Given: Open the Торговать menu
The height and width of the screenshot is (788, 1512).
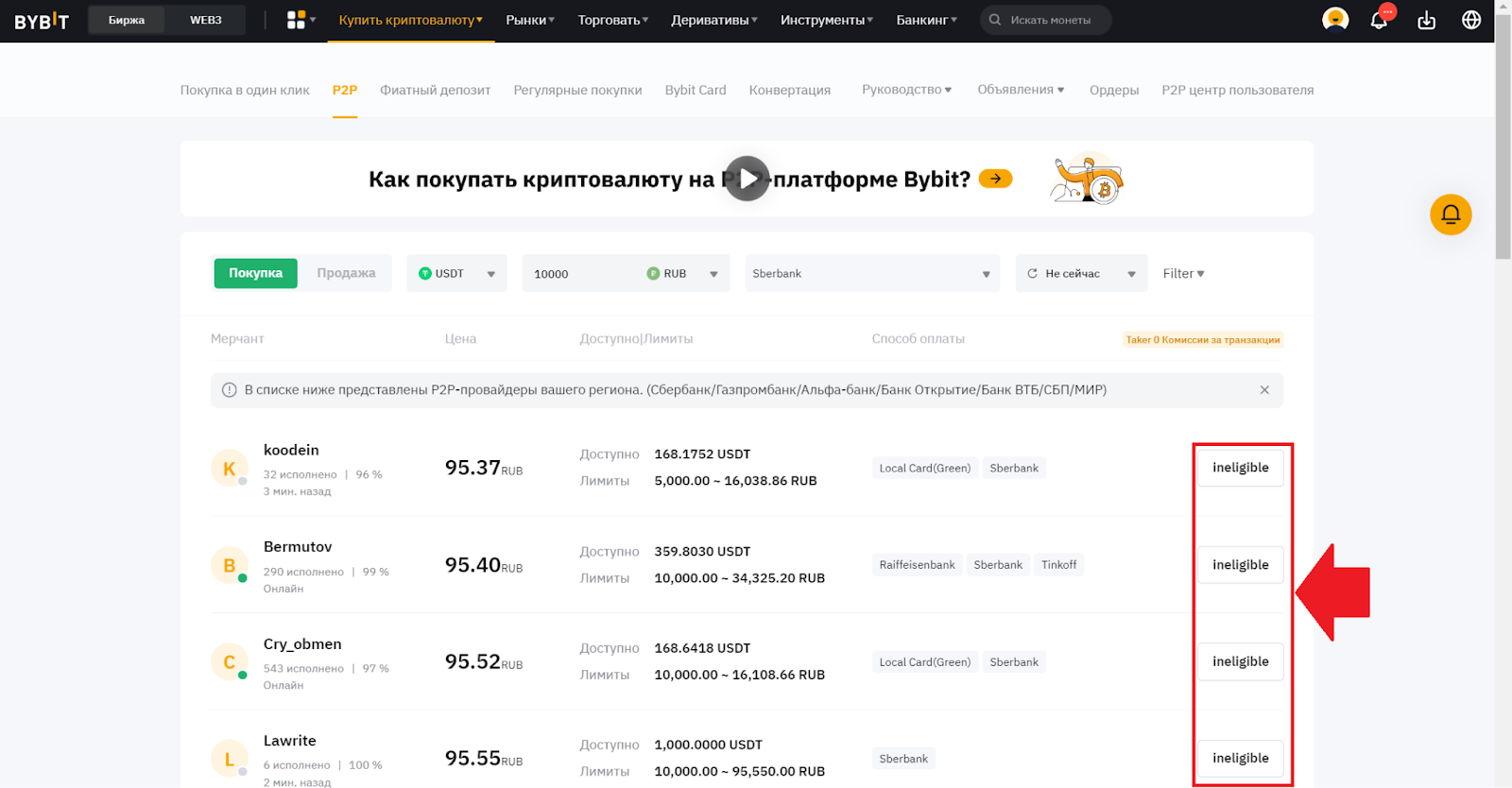Looking at the screenshot, I should point(613,20).
